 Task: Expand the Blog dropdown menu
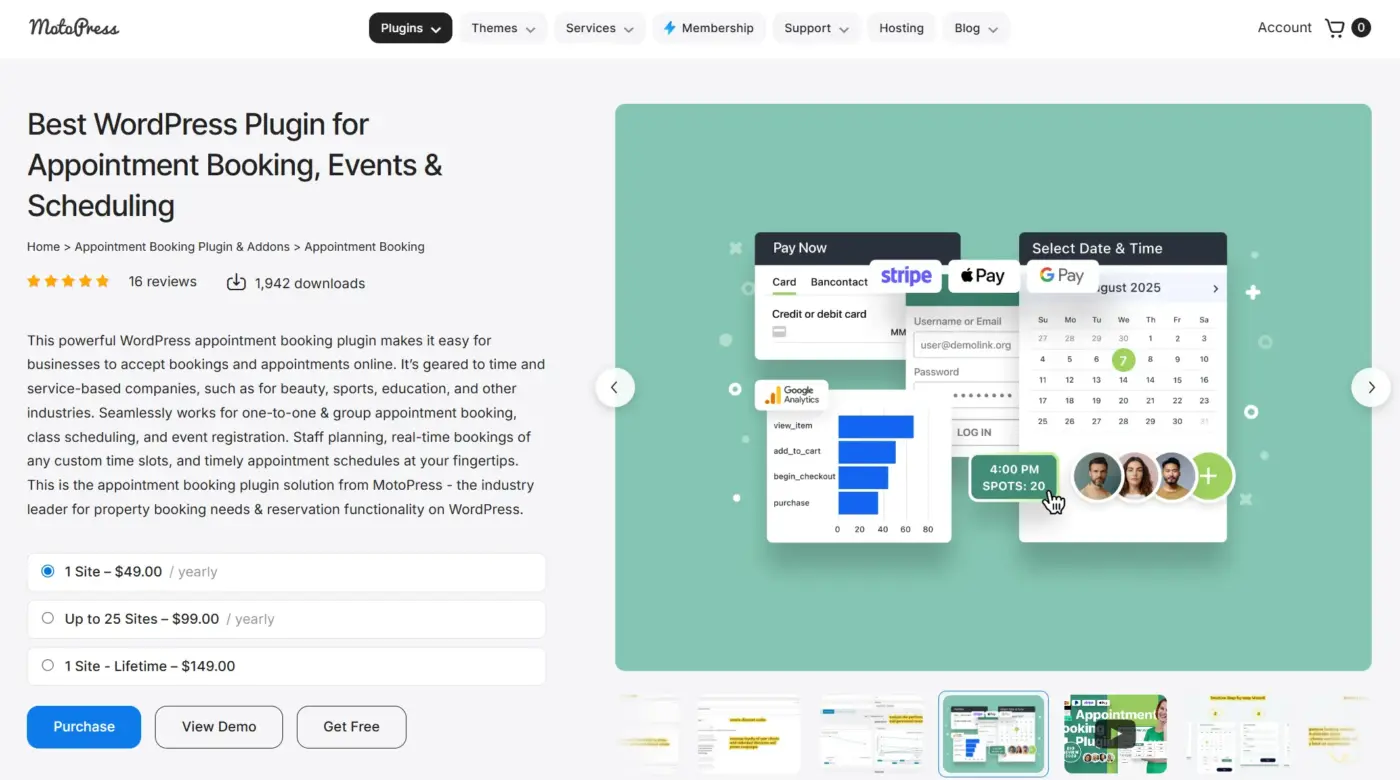[x=976, y=28]
